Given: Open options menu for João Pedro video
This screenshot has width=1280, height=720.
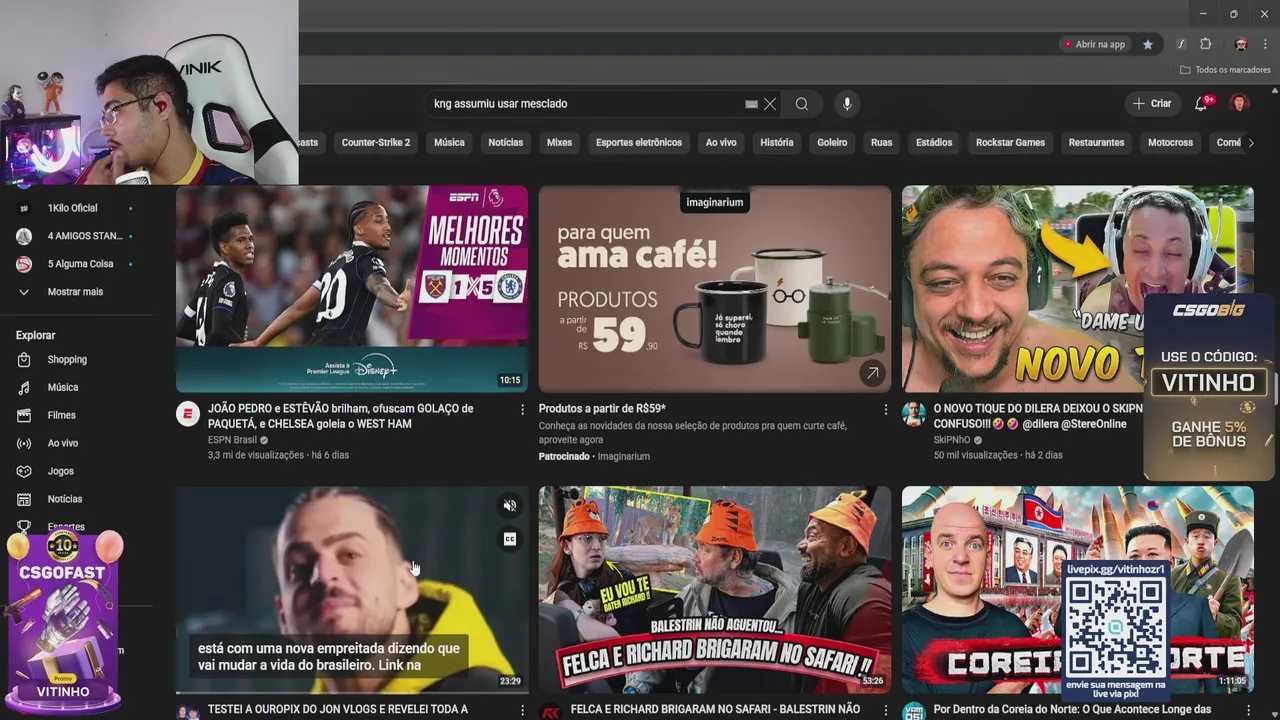Looking at the screenshot, I should (522, 409).
